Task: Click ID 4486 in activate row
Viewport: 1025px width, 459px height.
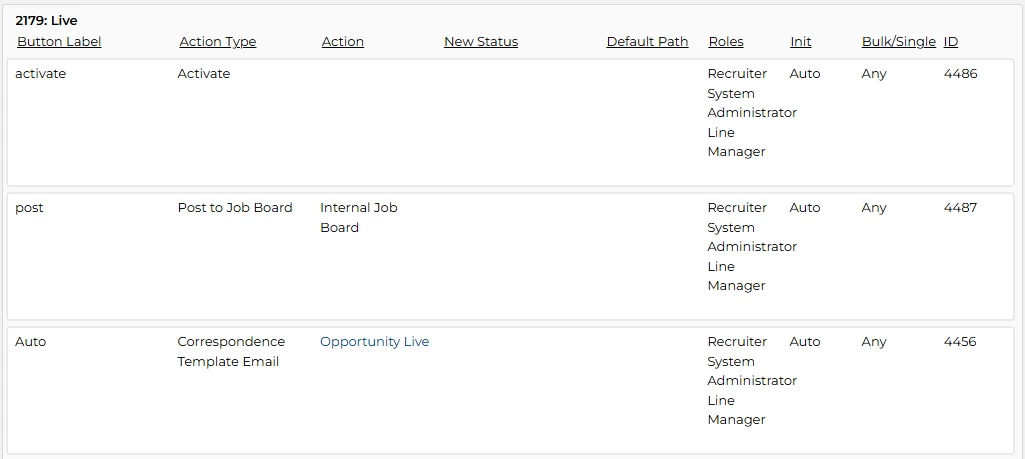Action: (960, 74)
